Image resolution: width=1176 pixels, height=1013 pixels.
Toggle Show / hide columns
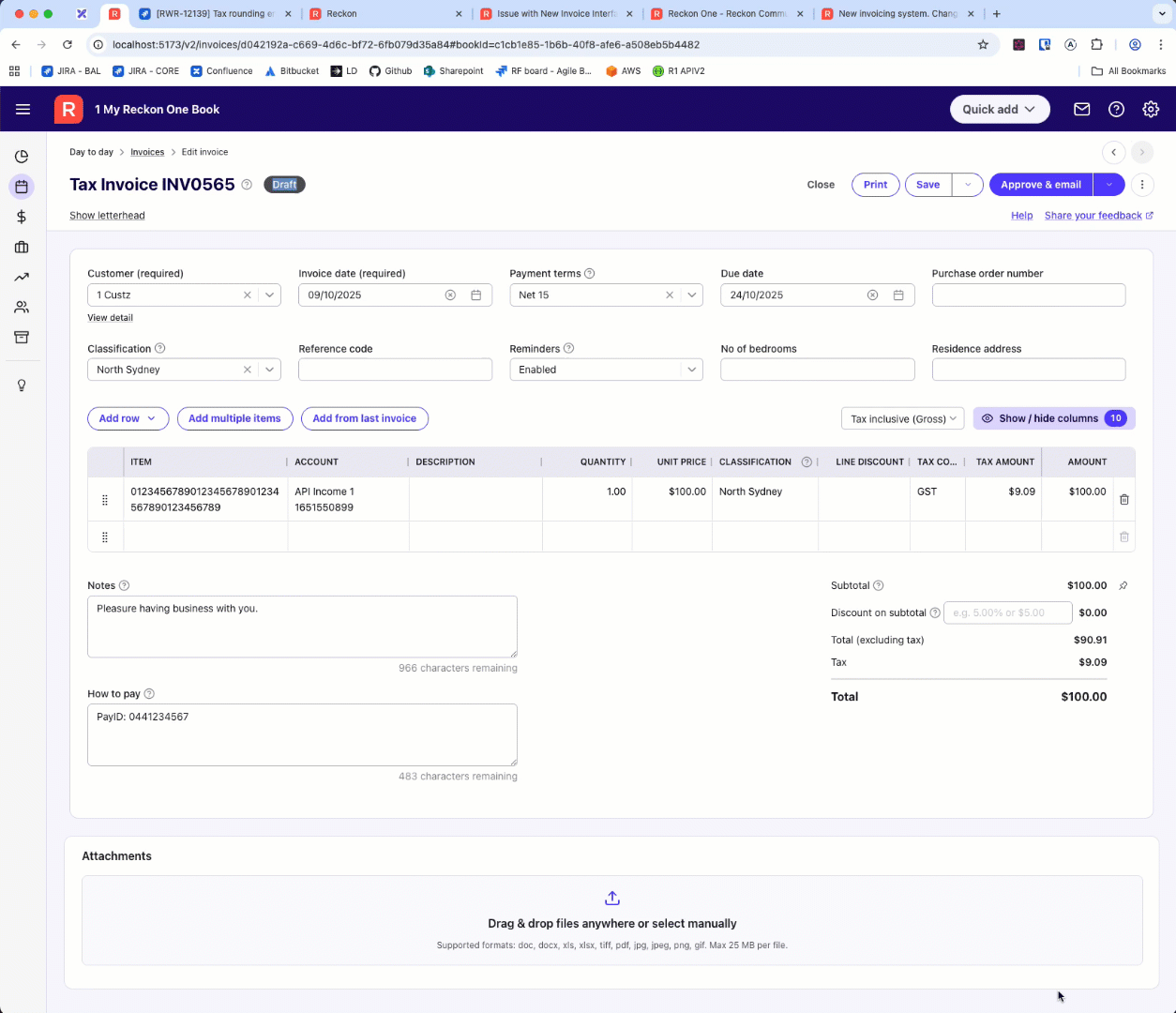(1054, 418)
